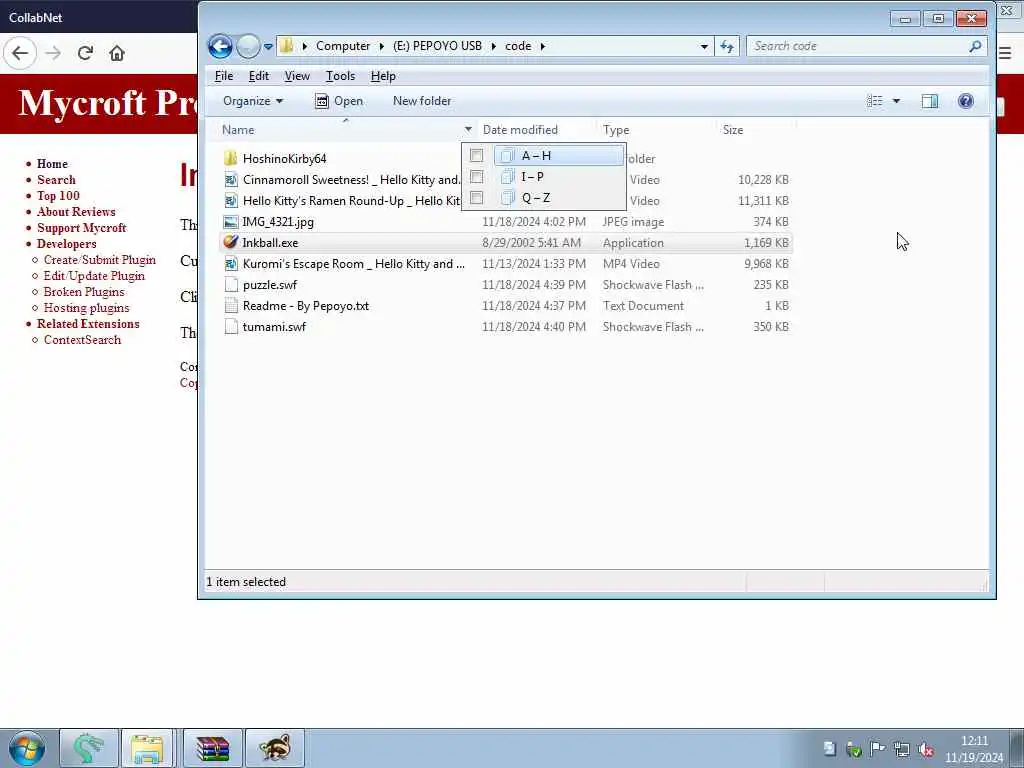Screen dimensions: 1024x768
Task: Select the Readme - By Pepoyo.txt icon
Action: [231, 306]
